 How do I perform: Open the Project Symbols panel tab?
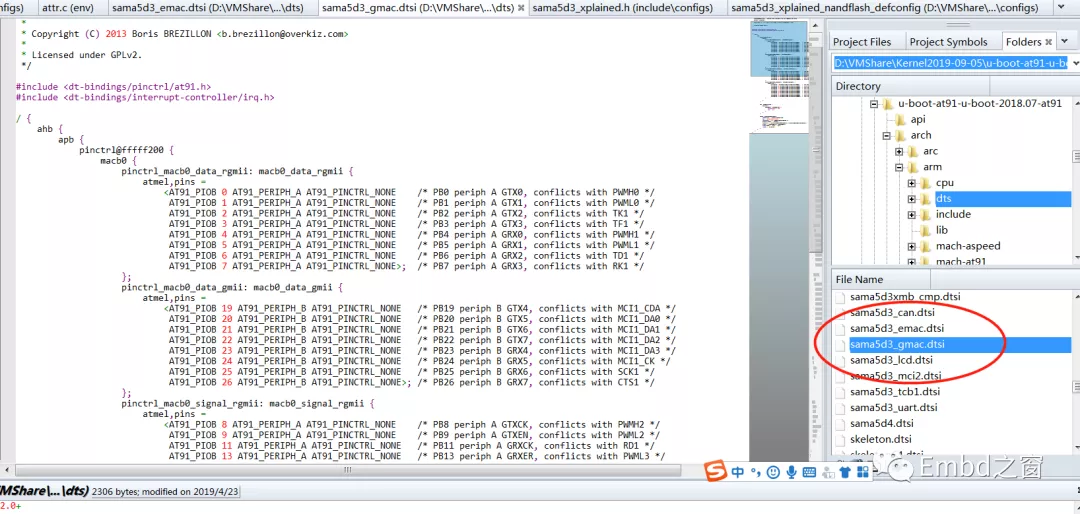(x=948, y=42)
